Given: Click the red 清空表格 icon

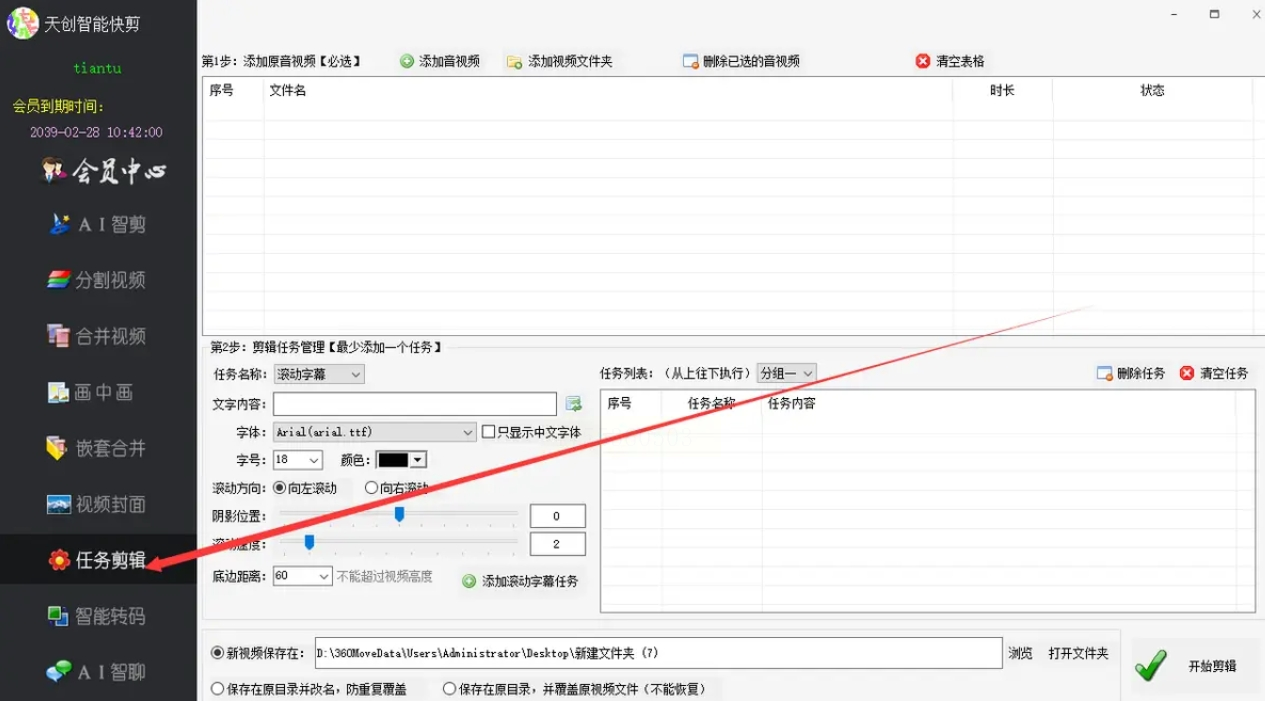Looking at the screenshot, I should pyautogui.click(x=923, y=61).
